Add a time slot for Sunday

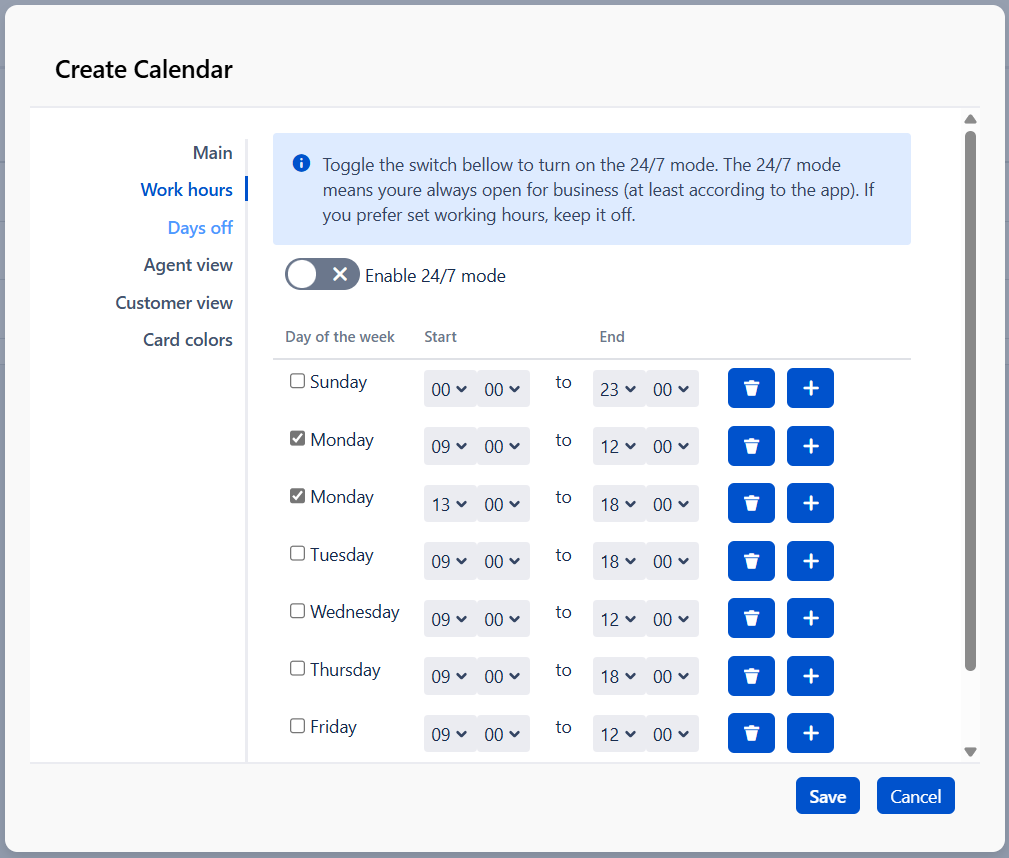810,389
